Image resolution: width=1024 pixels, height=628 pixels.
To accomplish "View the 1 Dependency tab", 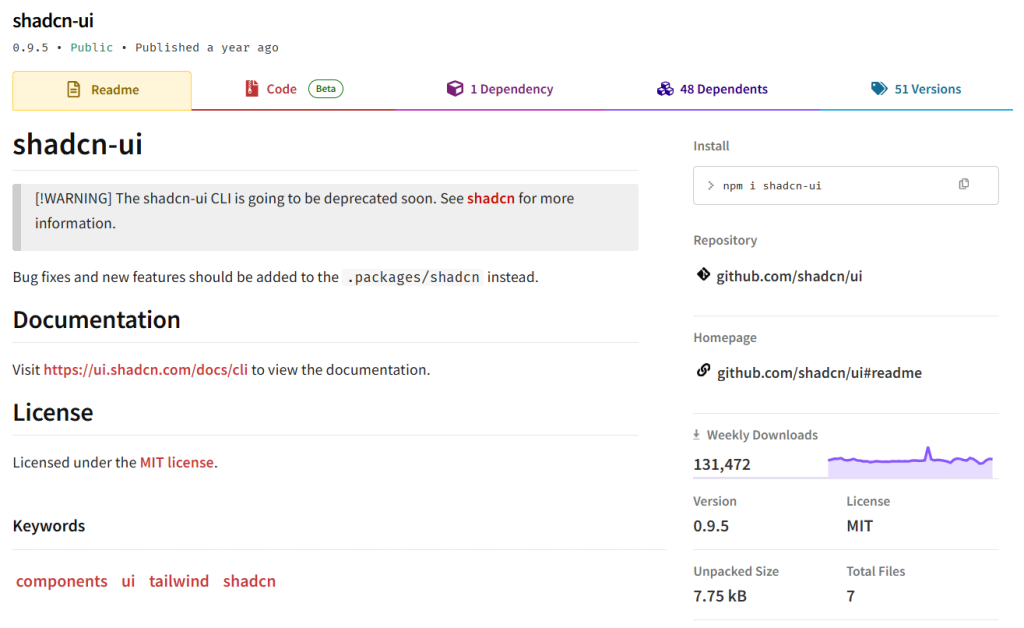I will coord(500,89).
